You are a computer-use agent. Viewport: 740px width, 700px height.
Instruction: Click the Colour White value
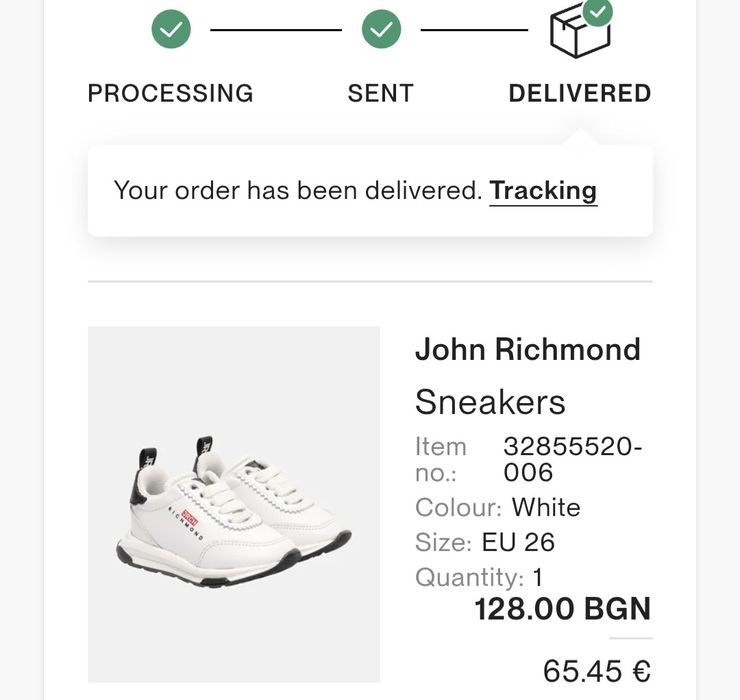click(x=546, y=507)
